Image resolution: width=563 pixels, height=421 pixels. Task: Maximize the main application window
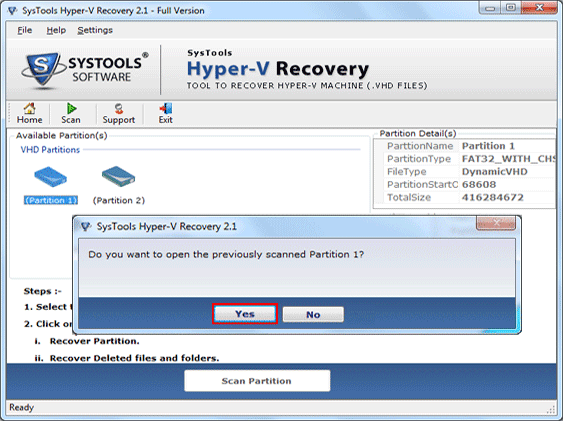pyautogui.click(x=511, y=8)
